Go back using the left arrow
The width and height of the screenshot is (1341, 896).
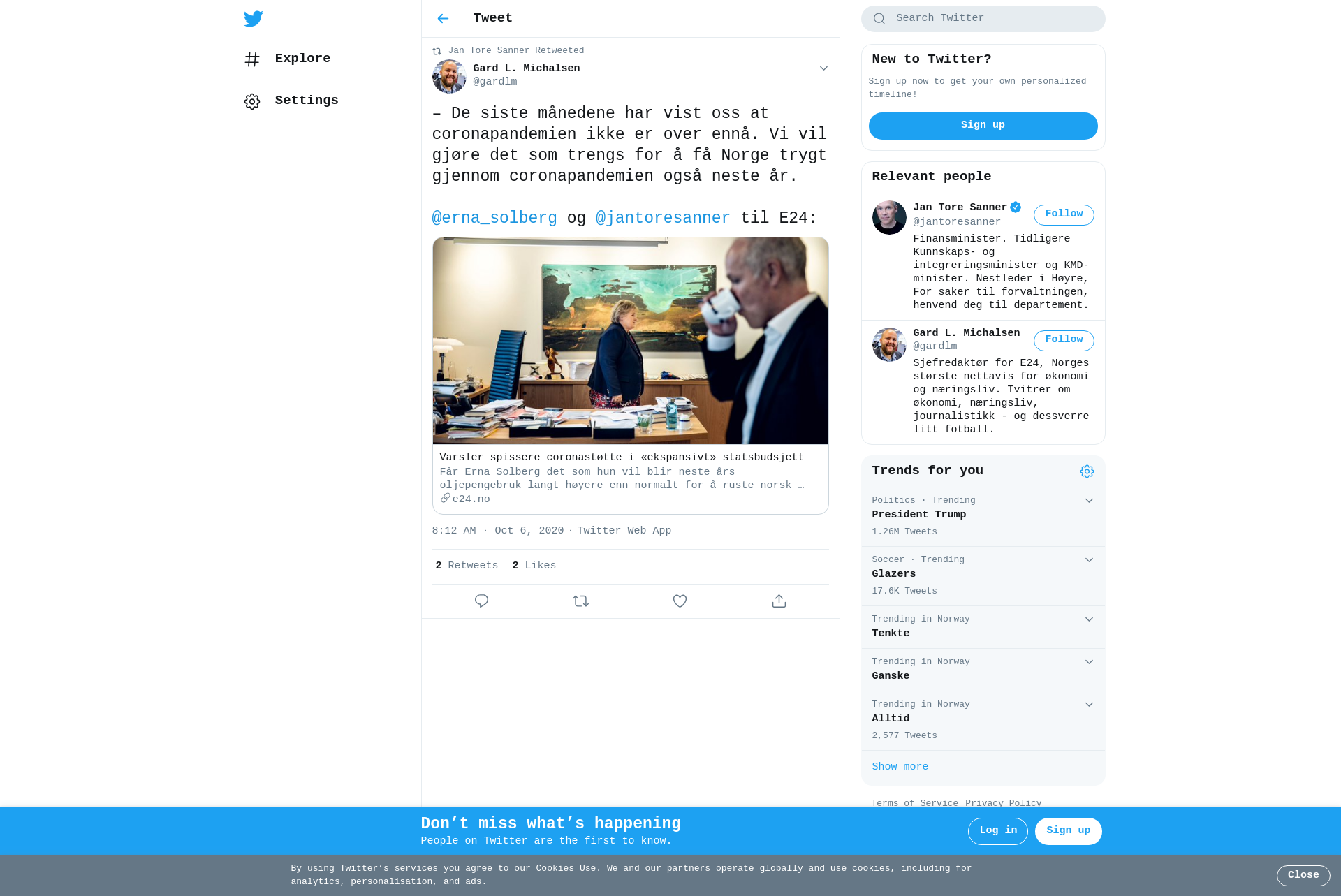443,19
